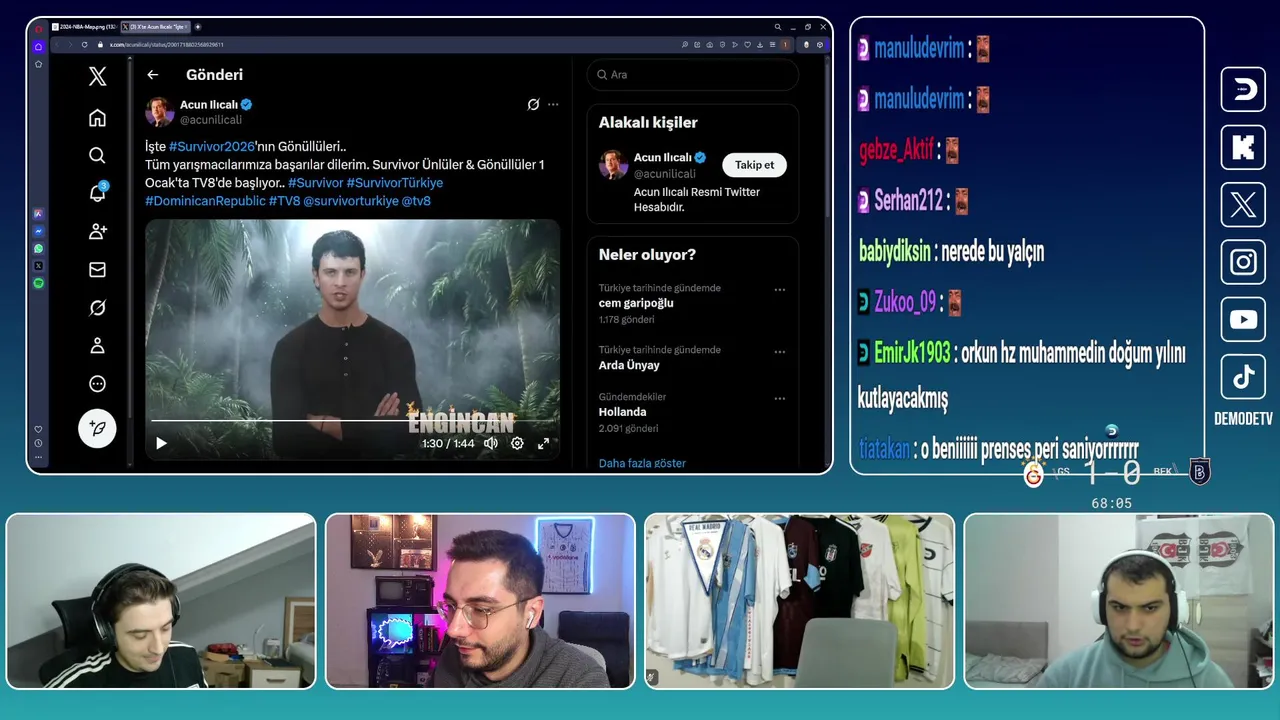
Task: Click the #Survivor2026 hashtag
Action: click(x=212, y=146)
